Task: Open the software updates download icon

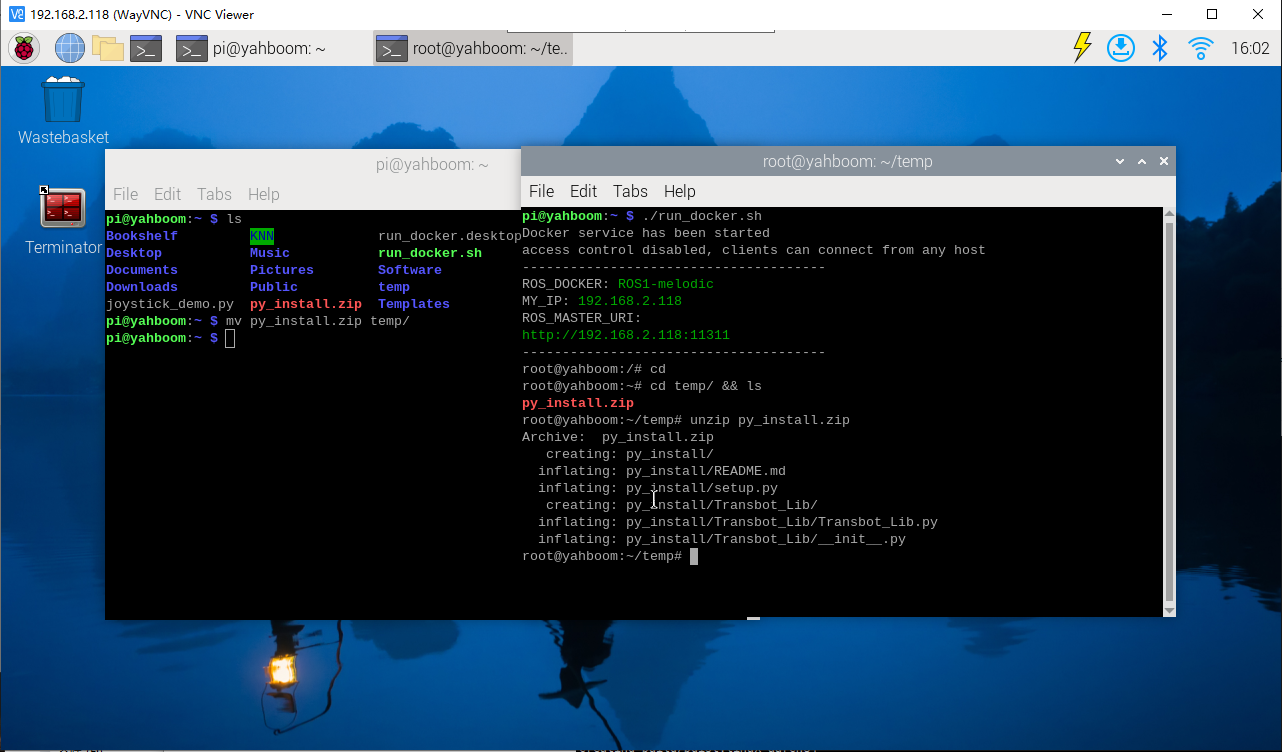Action: point(1121,48)
